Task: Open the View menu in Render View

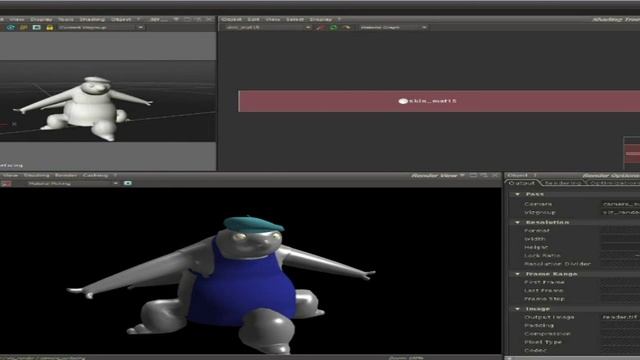Action: click(x=10, y=175)
